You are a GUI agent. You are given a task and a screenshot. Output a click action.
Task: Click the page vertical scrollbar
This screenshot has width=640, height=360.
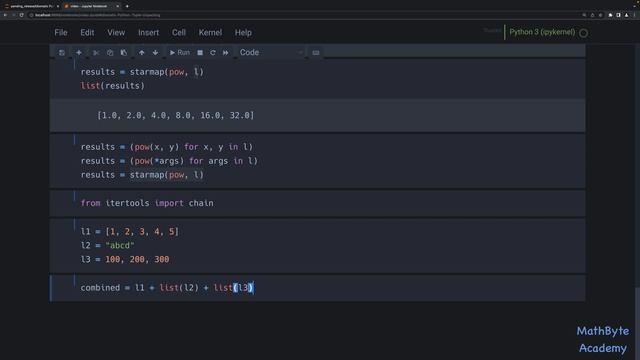[x=638, y=324]
